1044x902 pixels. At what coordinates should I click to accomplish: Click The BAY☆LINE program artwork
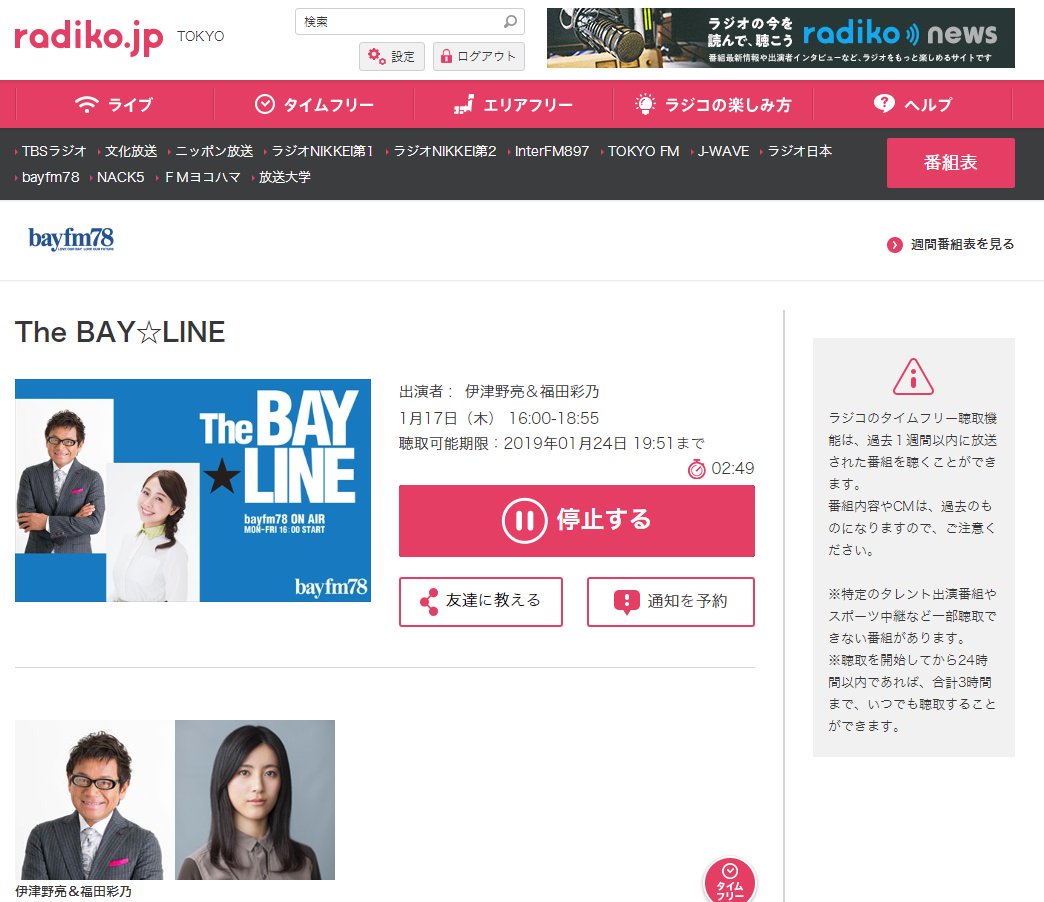pos(192,491)
